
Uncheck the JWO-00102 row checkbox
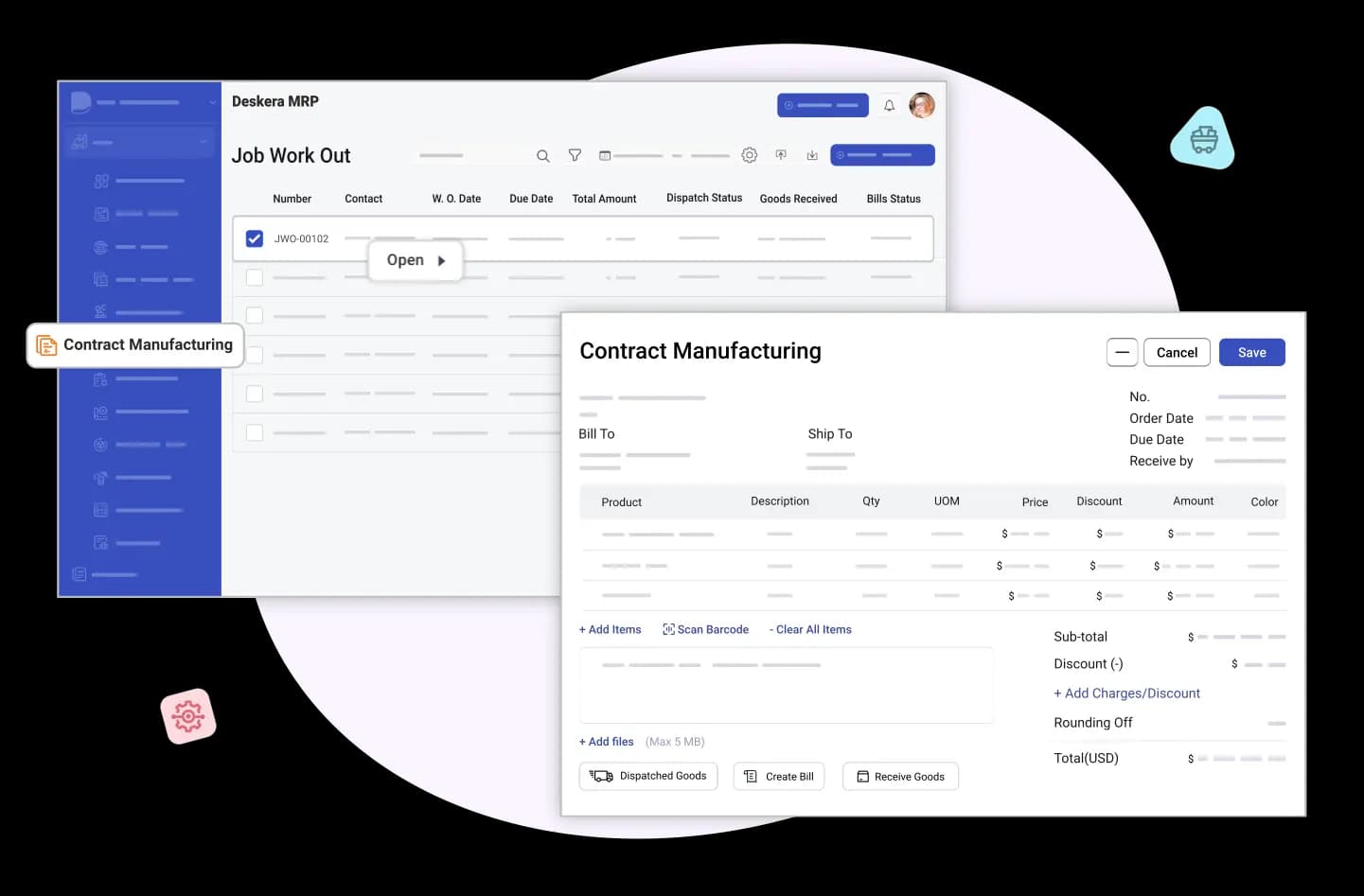pyautogui.click(x=255, y=238)
